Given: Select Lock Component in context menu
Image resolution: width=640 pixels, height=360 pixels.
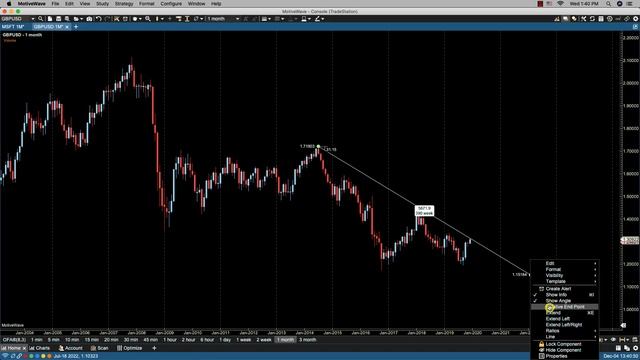Looking at the screenshot, I should tap(564, 344).
